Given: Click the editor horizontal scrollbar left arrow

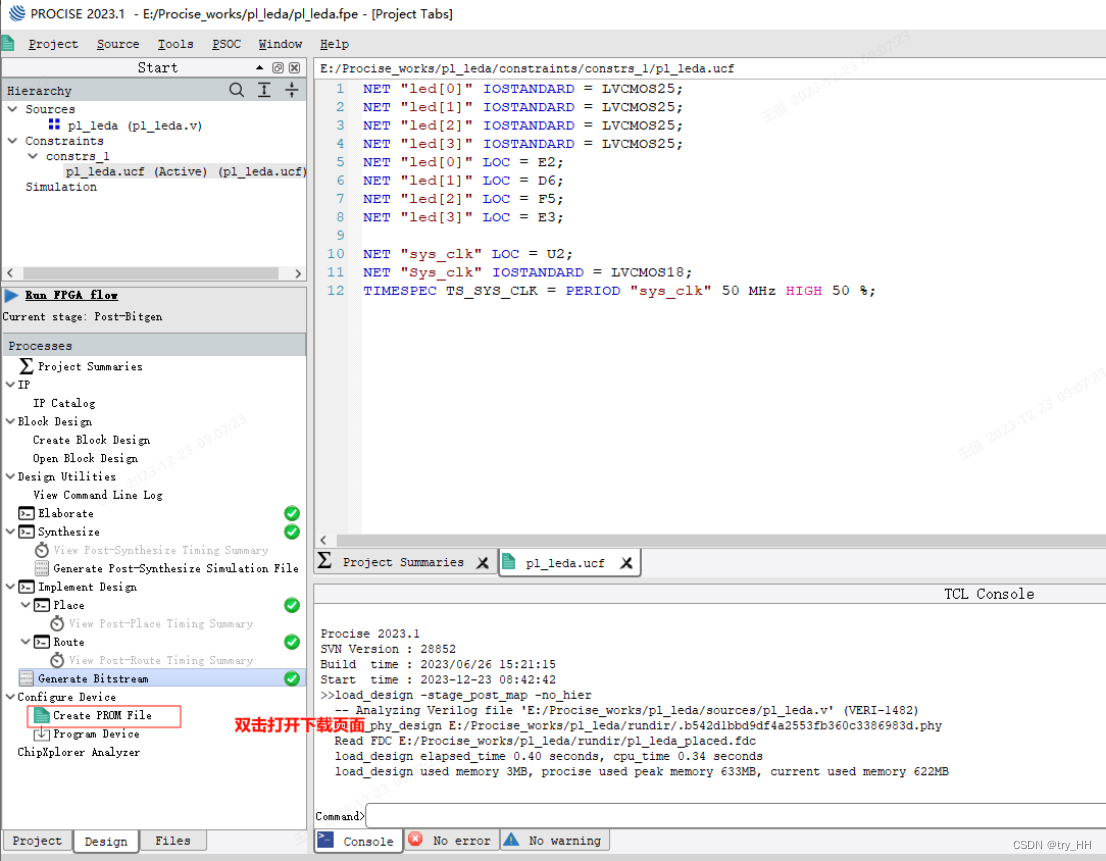Looking at the screenshot, I should coord(323,540).
